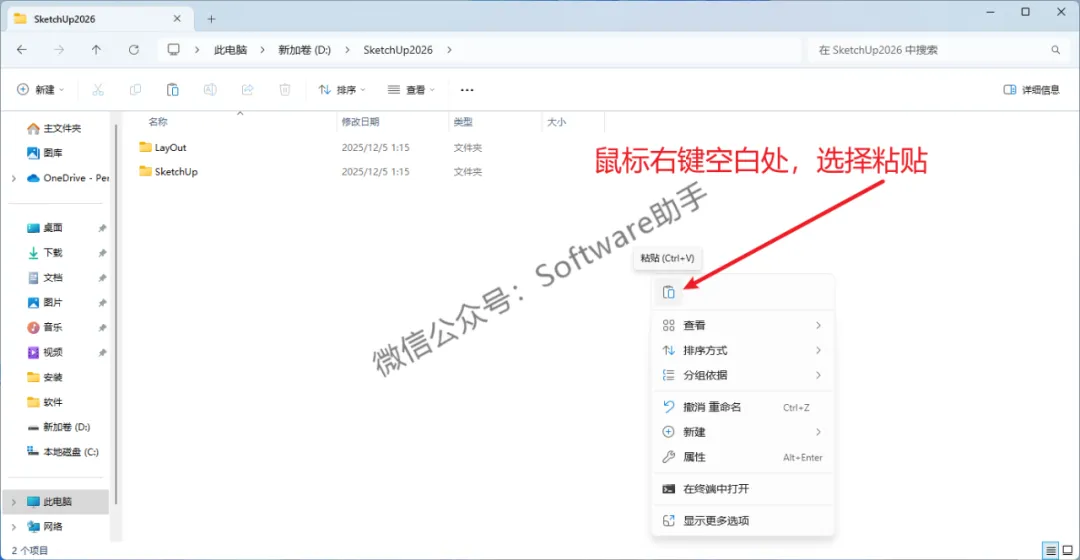The height and width of the screenshot is (560, 1080).
Task: Click the magnifier search icon
Action: (x=1055, y=50)
